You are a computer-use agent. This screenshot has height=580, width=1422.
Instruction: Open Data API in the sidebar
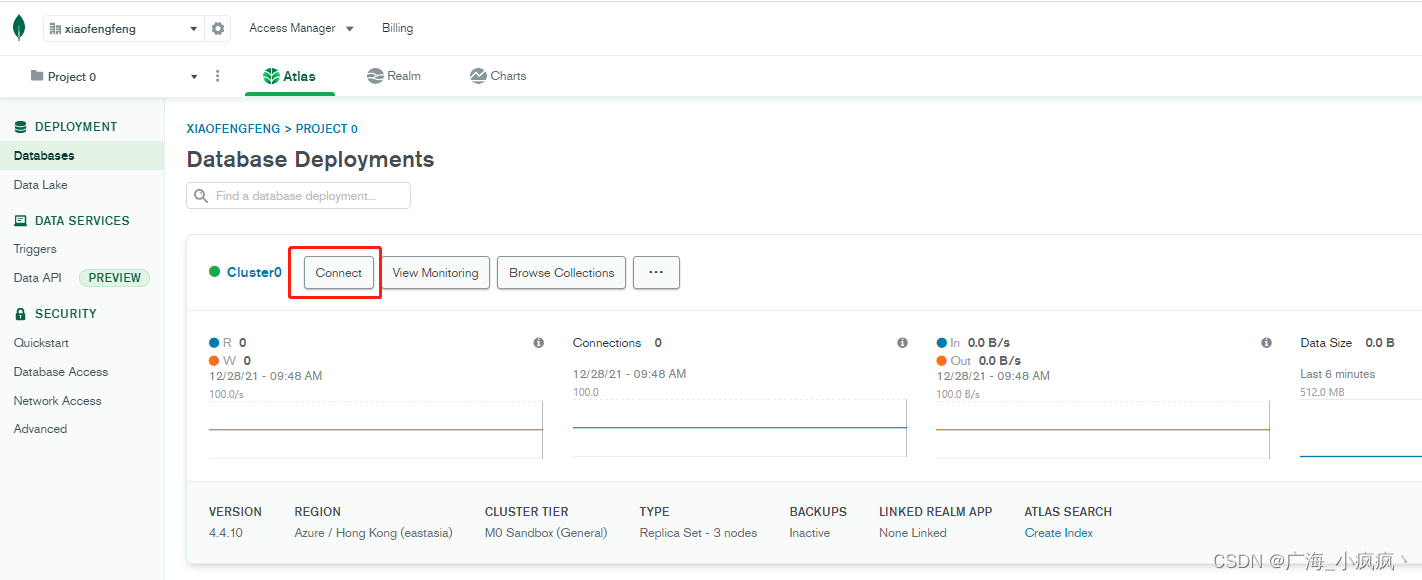point(37,278)
